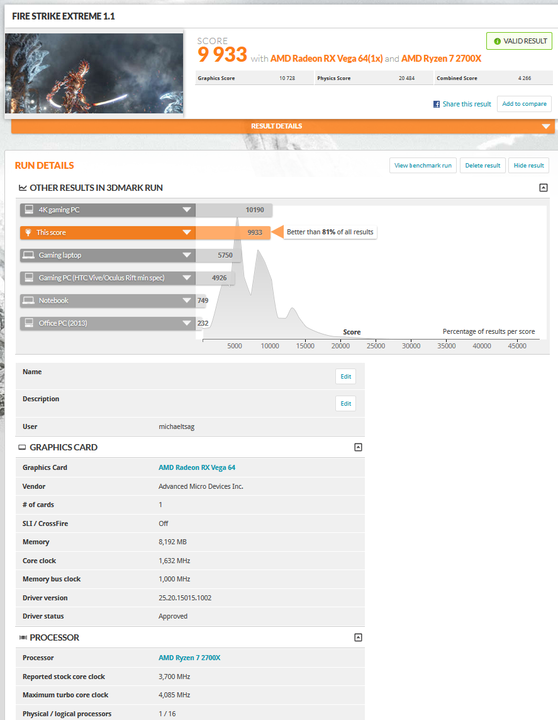Expand the 4K gaming PC dropdown arrow

(186, 210)
